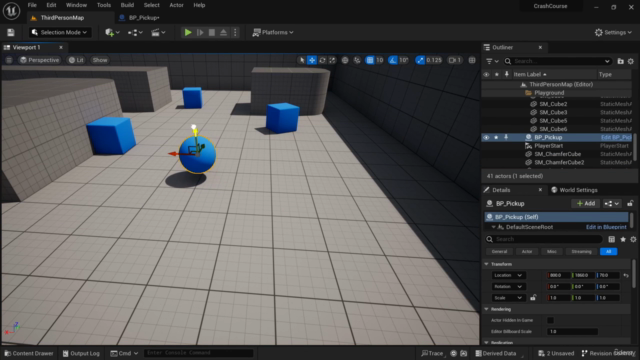The image size is (640, 360).
Task: Open Lit view mode menu
Action: click(76, 60)
